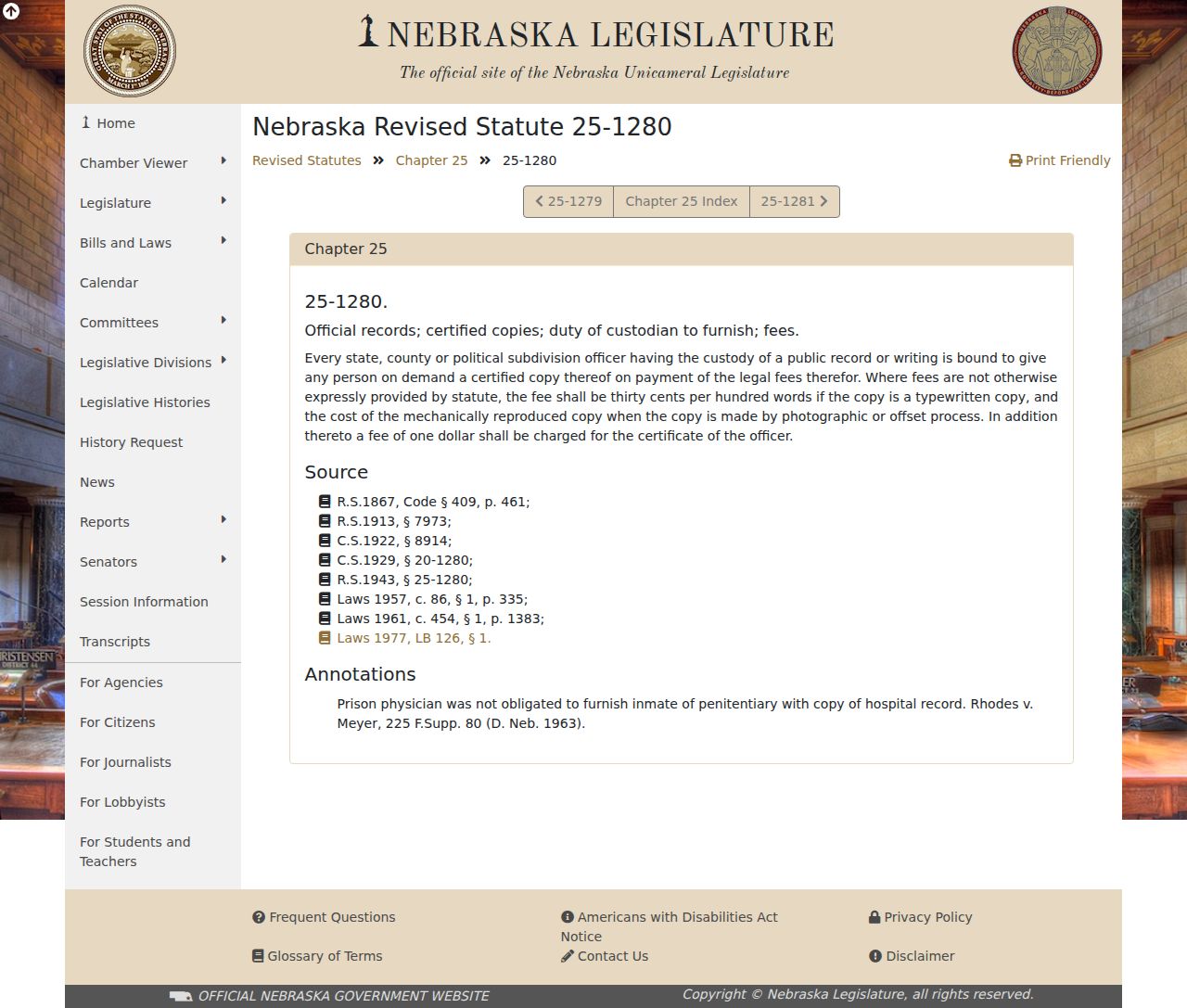Screen dimensions: 1187x1008
Task: Click book icon beside Laws 1961 source
Action: [x=325, y=618]
